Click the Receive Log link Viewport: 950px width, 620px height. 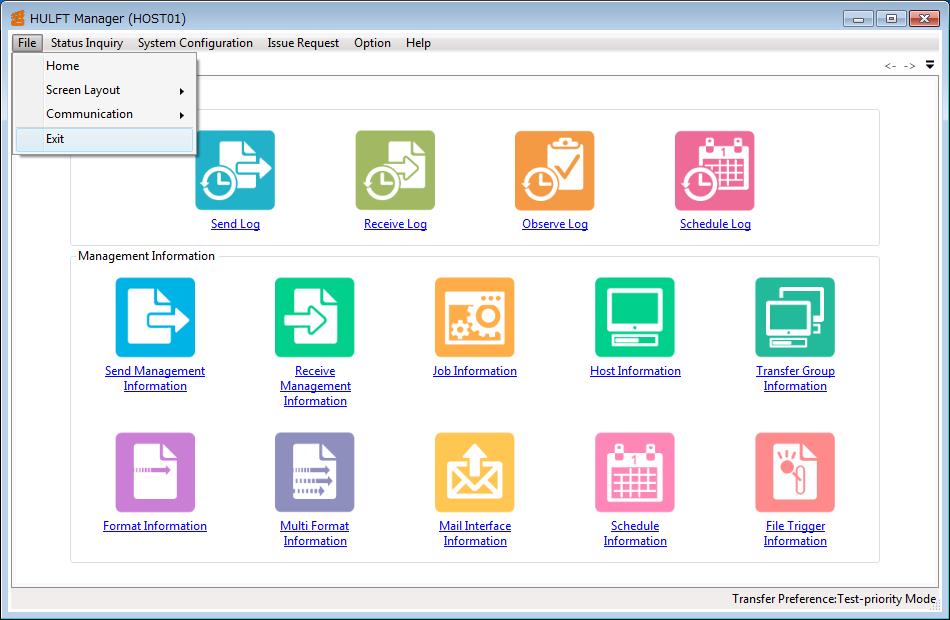[x=395, y=224]
